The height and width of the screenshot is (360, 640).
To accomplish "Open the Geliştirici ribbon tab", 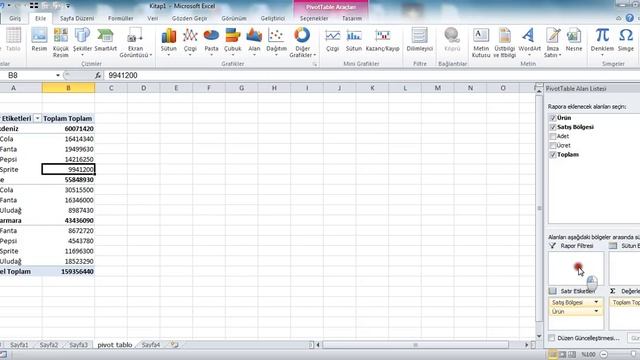I will click(x=273, y=18).
